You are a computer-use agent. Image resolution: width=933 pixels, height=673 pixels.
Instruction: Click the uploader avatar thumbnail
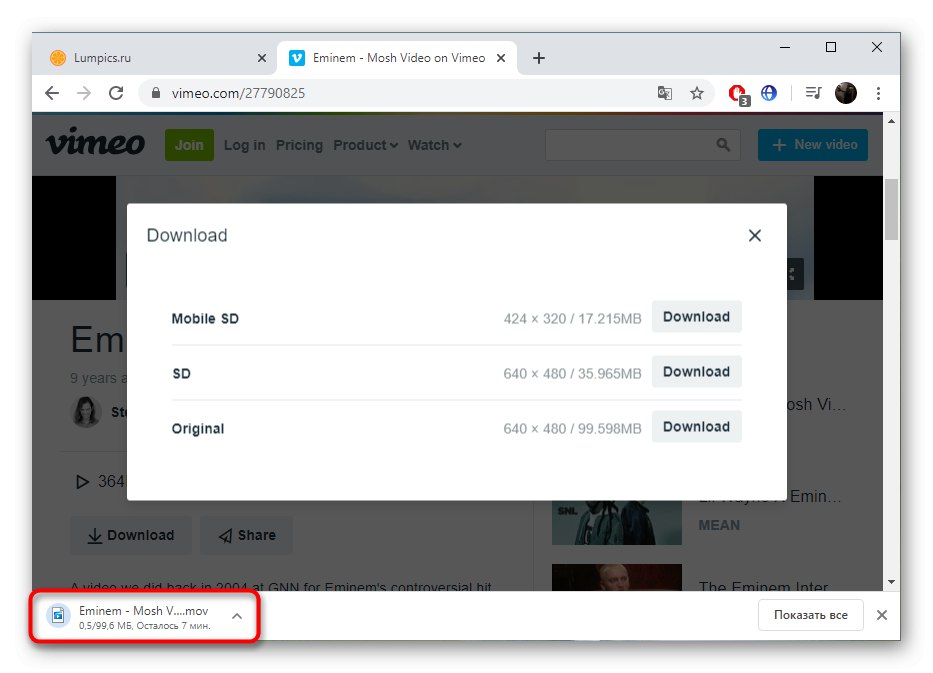[x=86, y=412]
